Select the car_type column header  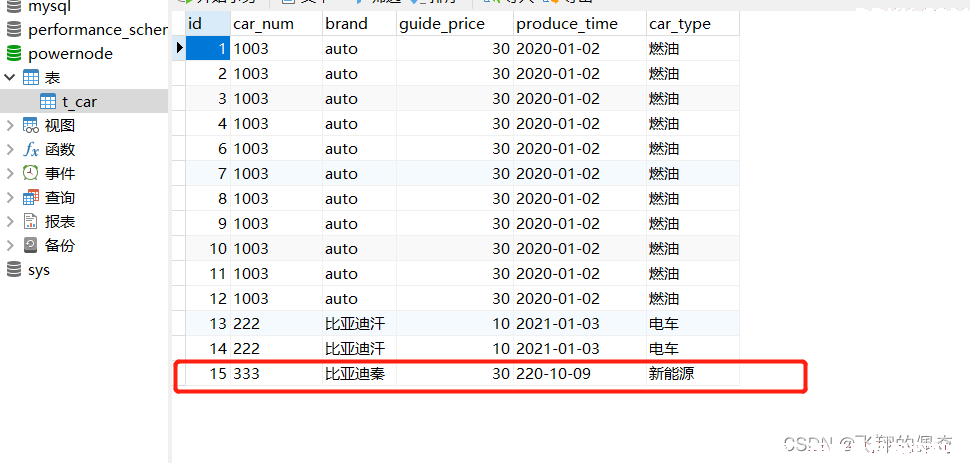693,24
